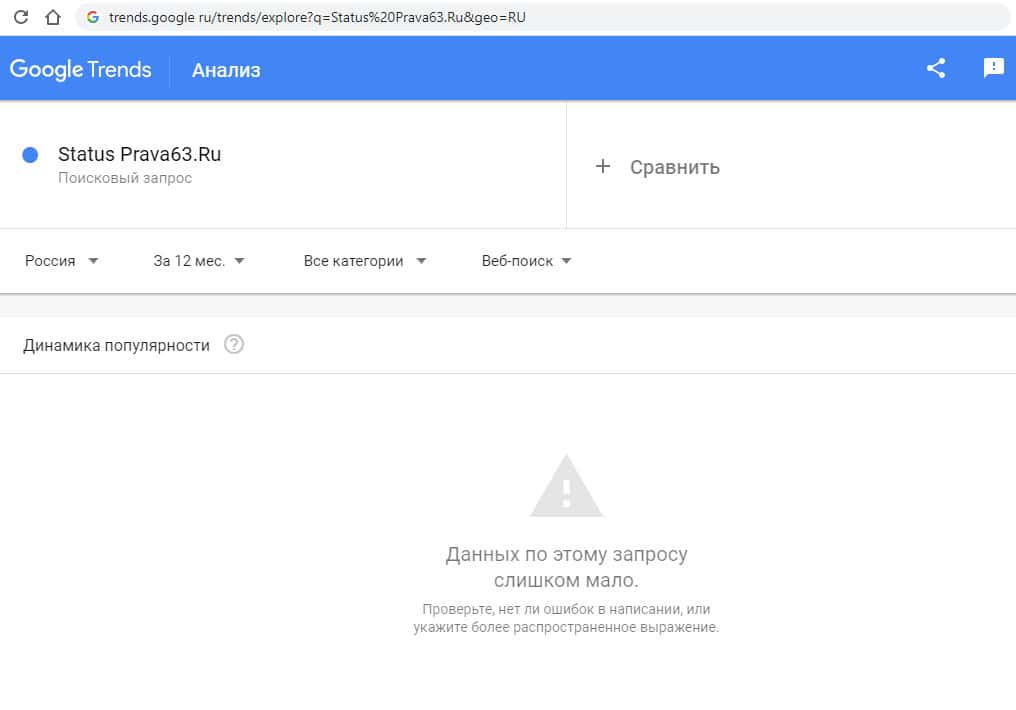Click the blue color dot for search term
Image resolution: width=1016 pixels, height=710 pixels.
click(30, 155)
